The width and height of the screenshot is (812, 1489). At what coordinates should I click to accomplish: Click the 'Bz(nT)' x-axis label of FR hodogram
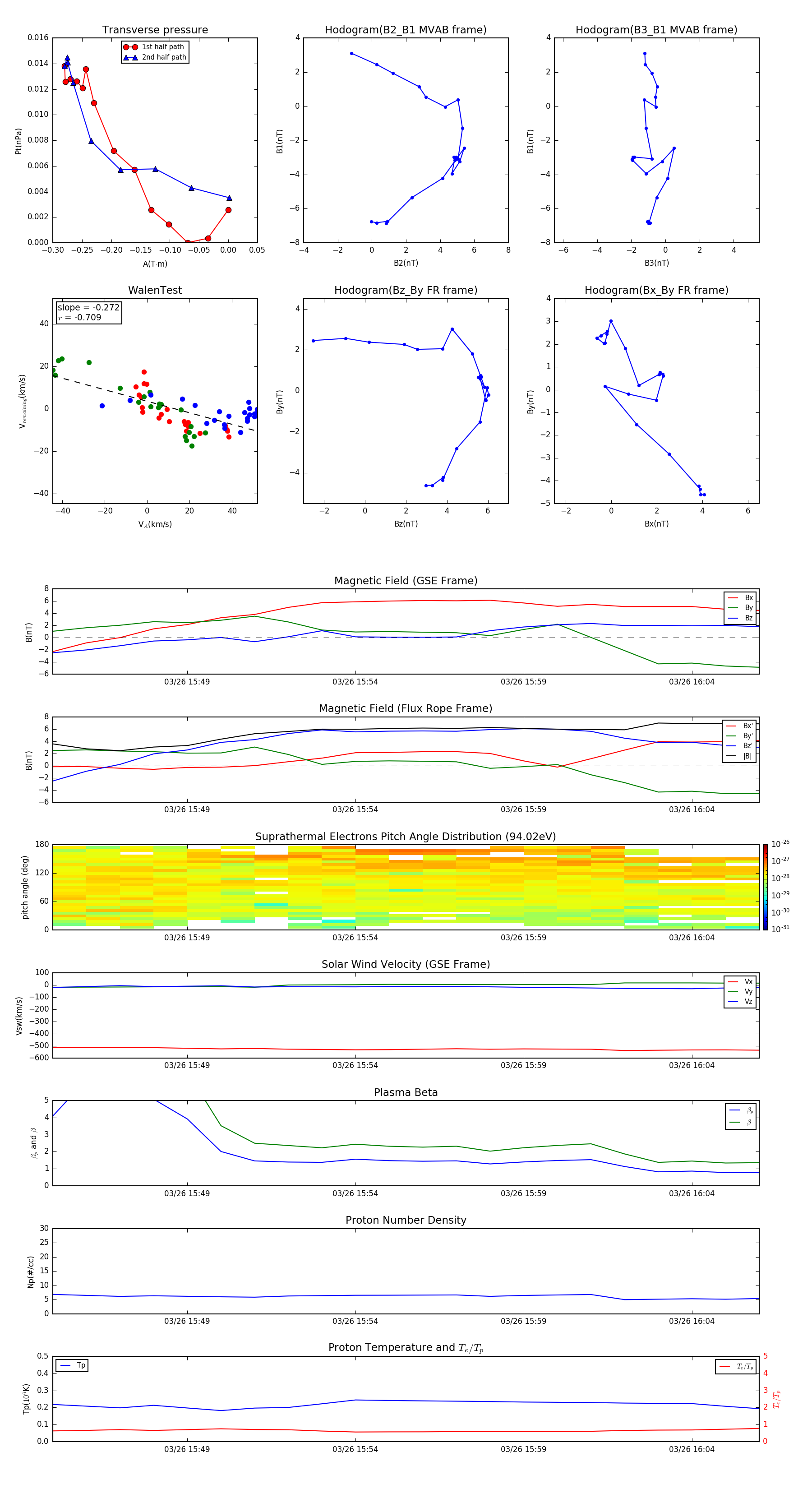tap(406, 524)
